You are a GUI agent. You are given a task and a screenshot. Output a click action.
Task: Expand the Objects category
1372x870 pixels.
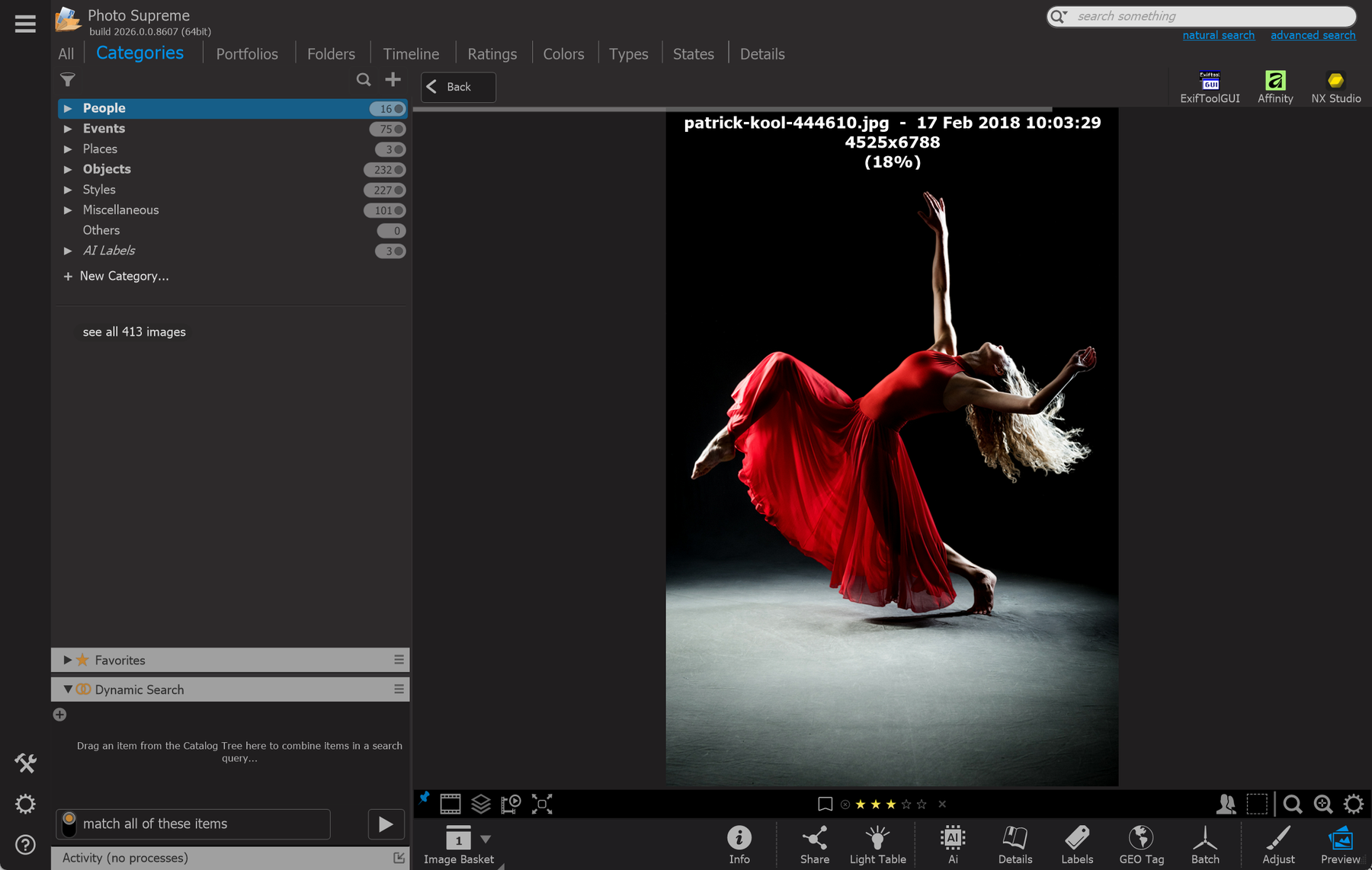pos(68,169)
